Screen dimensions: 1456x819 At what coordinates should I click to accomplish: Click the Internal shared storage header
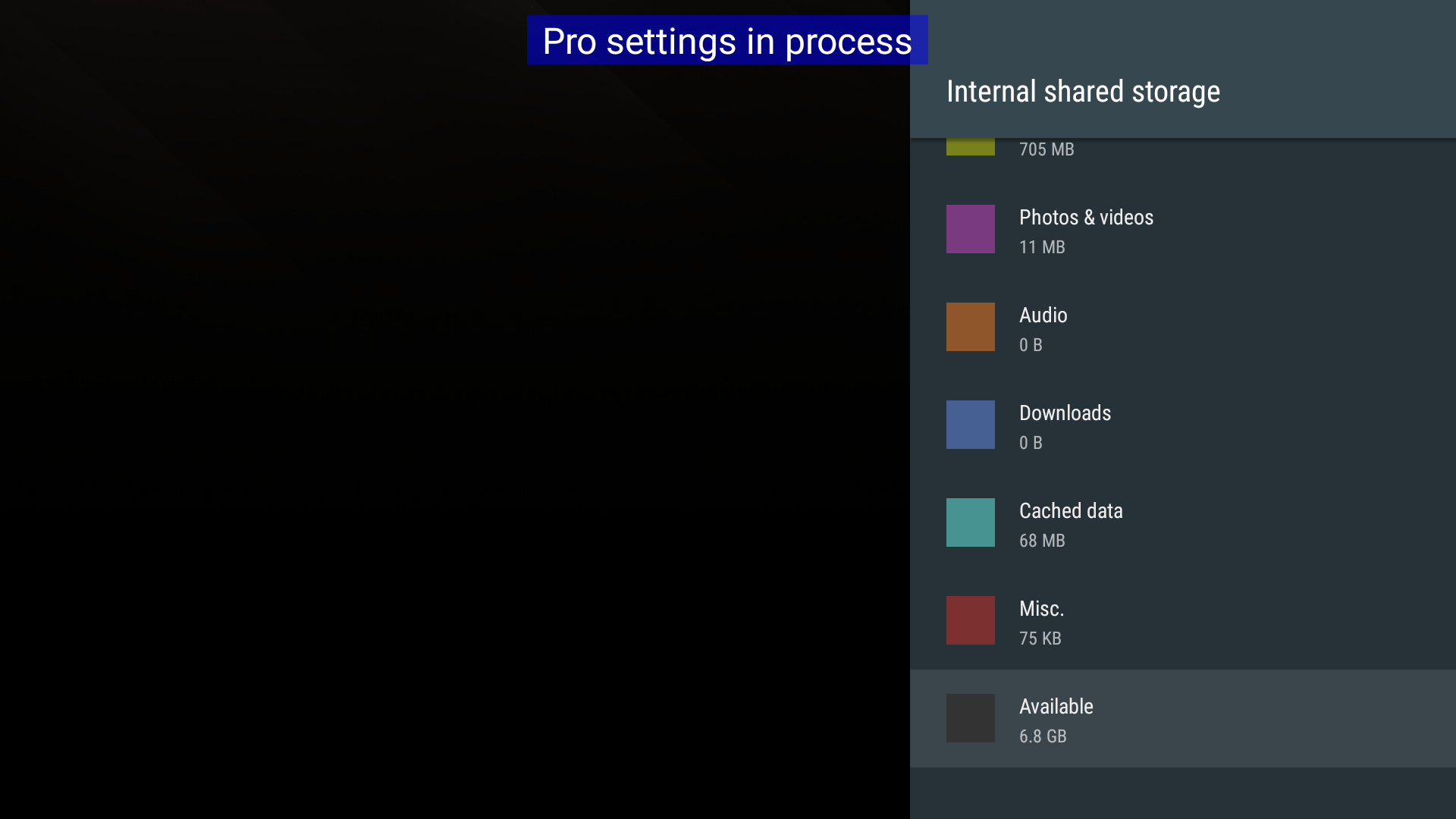pyautogui.click(x=1083, y=92)
